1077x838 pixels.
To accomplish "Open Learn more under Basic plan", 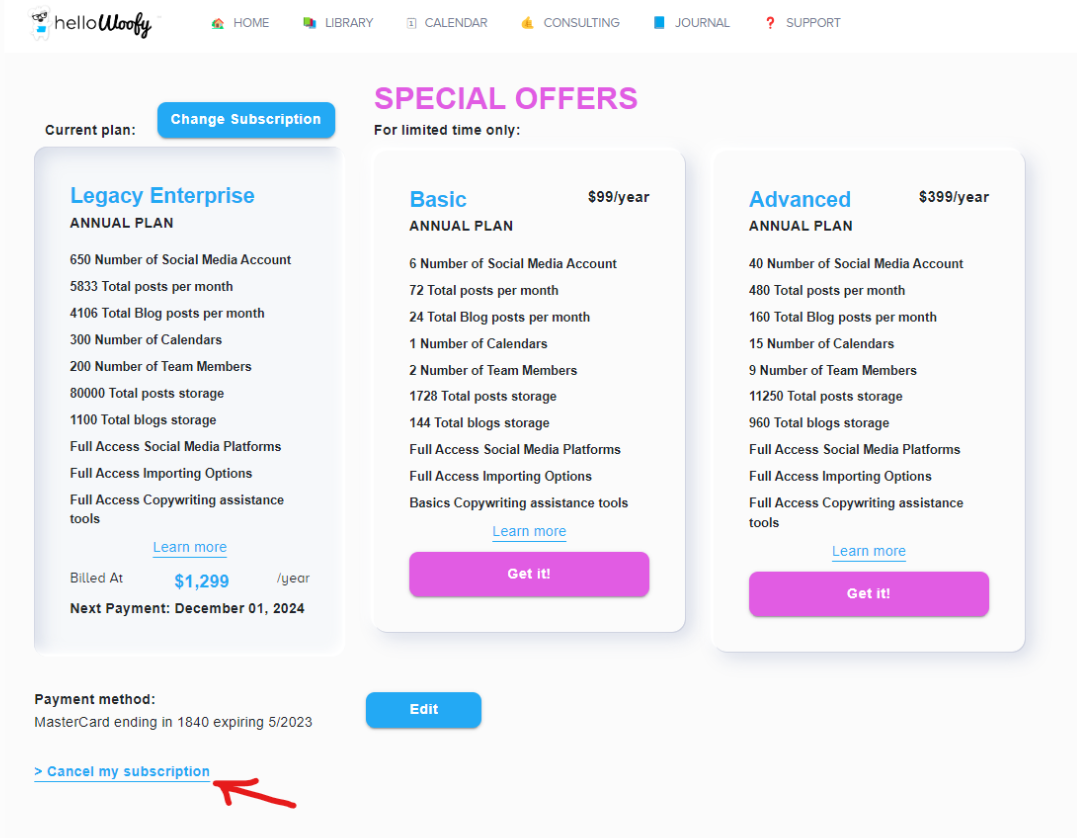I will pyautogui.click(x=529, y=531).
